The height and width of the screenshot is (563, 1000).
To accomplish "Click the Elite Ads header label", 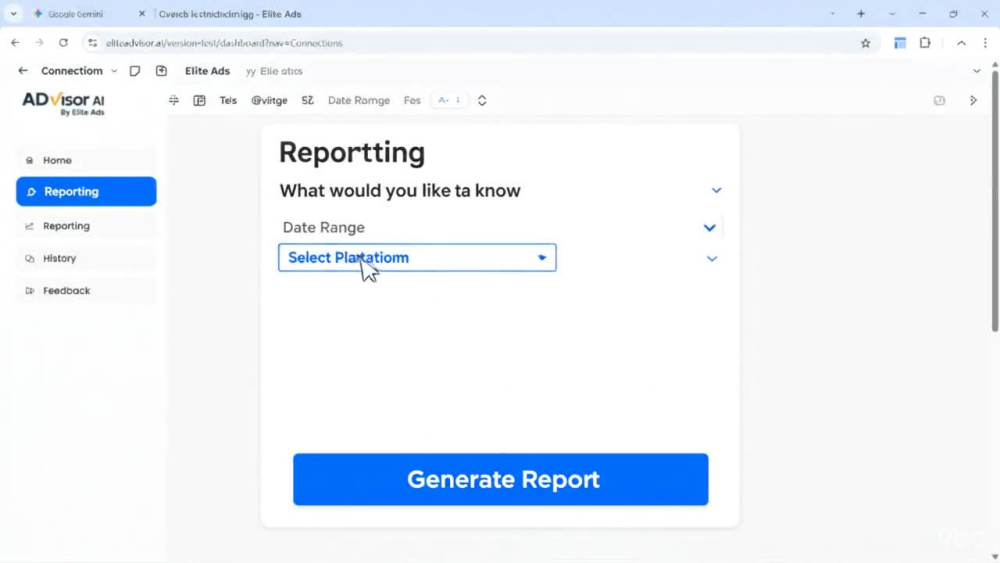I will pyautogui.click(x=207, y=71).
